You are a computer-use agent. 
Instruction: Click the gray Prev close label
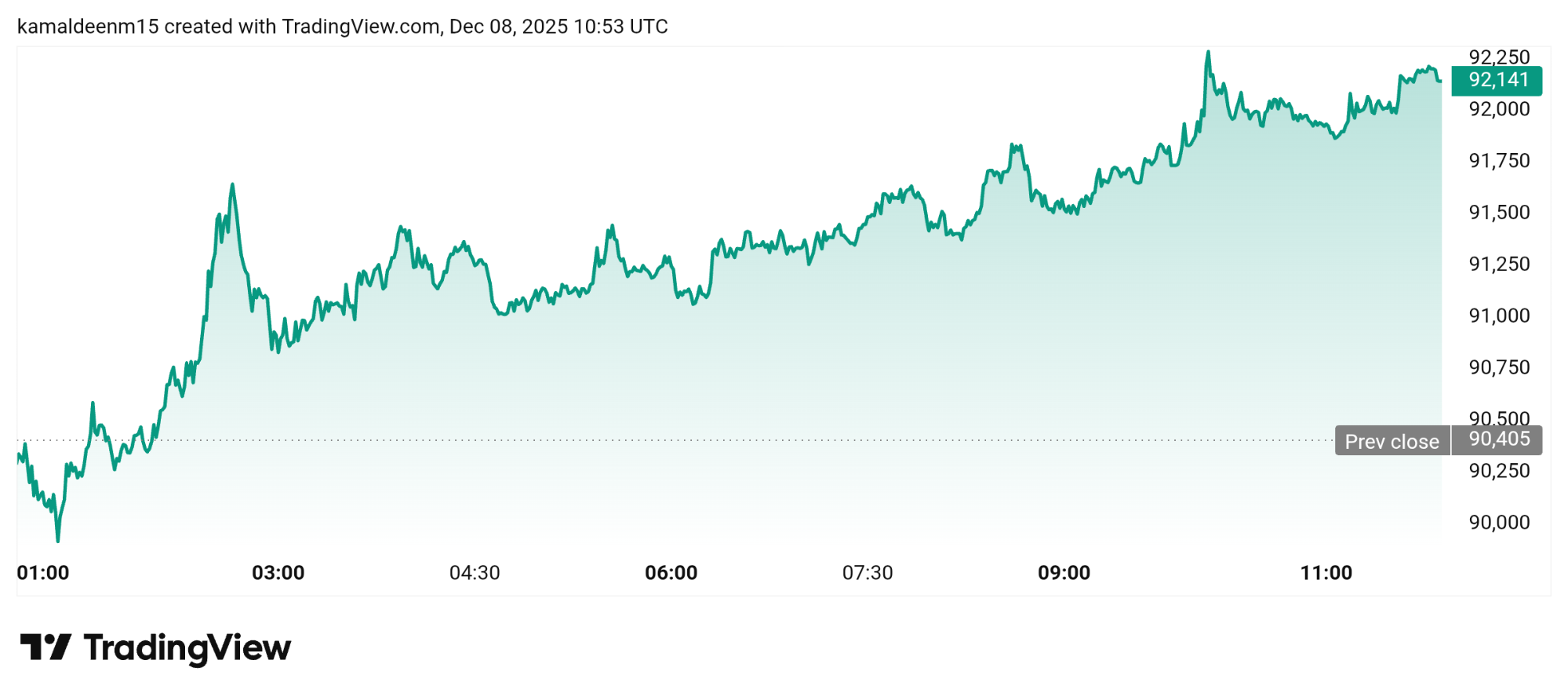[1392, 441]
